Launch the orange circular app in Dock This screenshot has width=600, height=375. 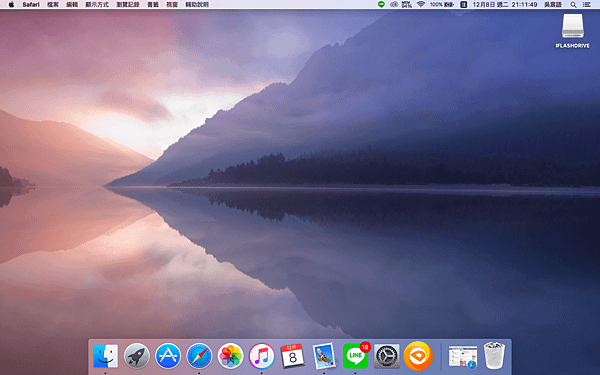[418, 356]
